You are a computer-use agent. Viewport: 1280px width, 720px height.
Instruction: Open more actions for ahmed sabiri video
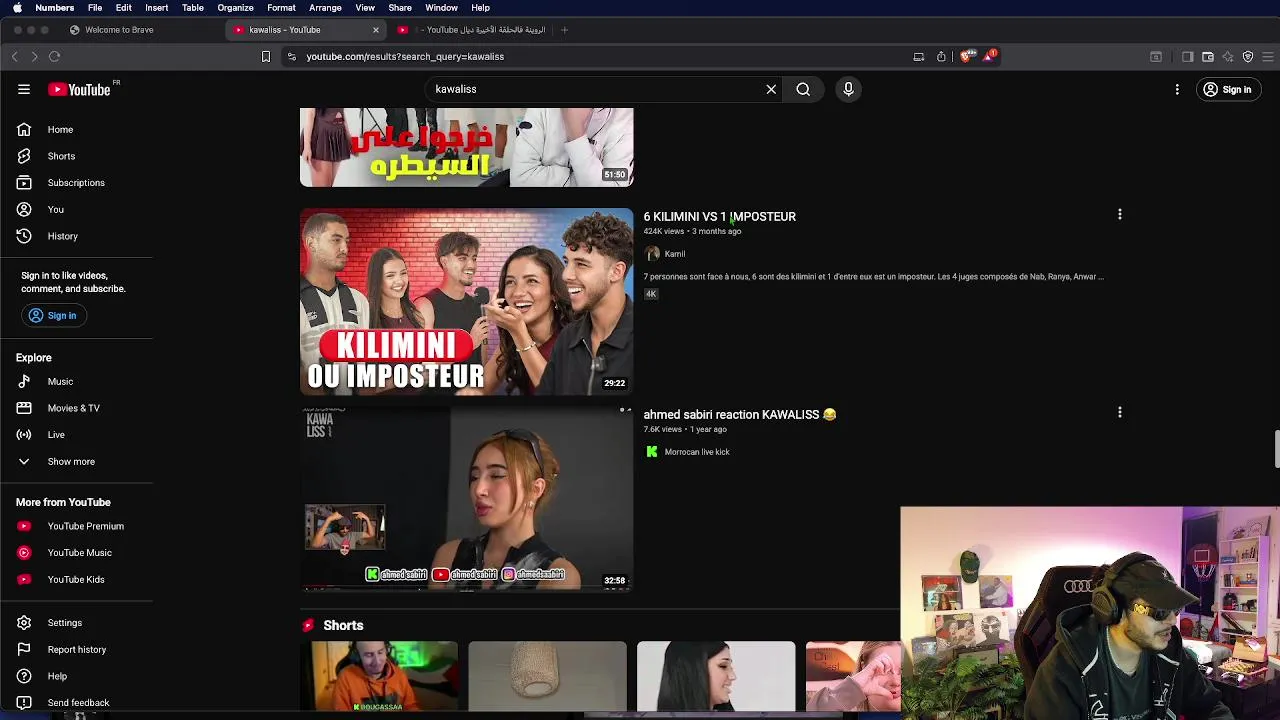pos(1120,412)
